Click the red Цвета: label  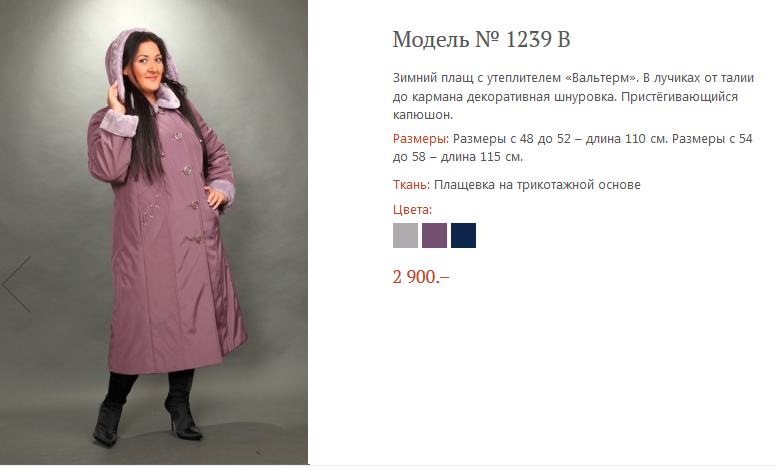(412, 210)
